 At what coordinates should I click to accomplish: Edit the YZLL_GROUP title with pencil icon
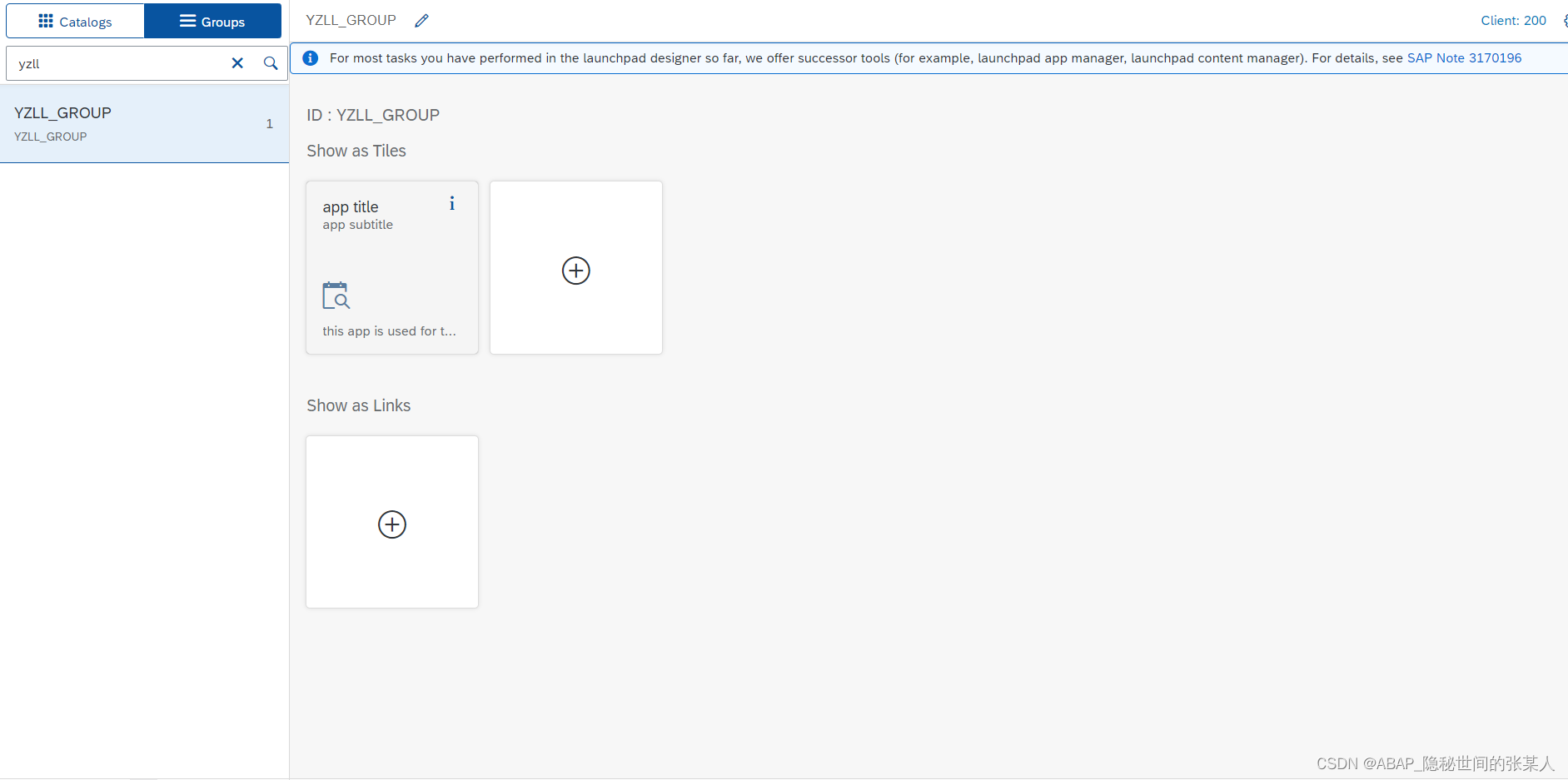[x=422, y=21]
